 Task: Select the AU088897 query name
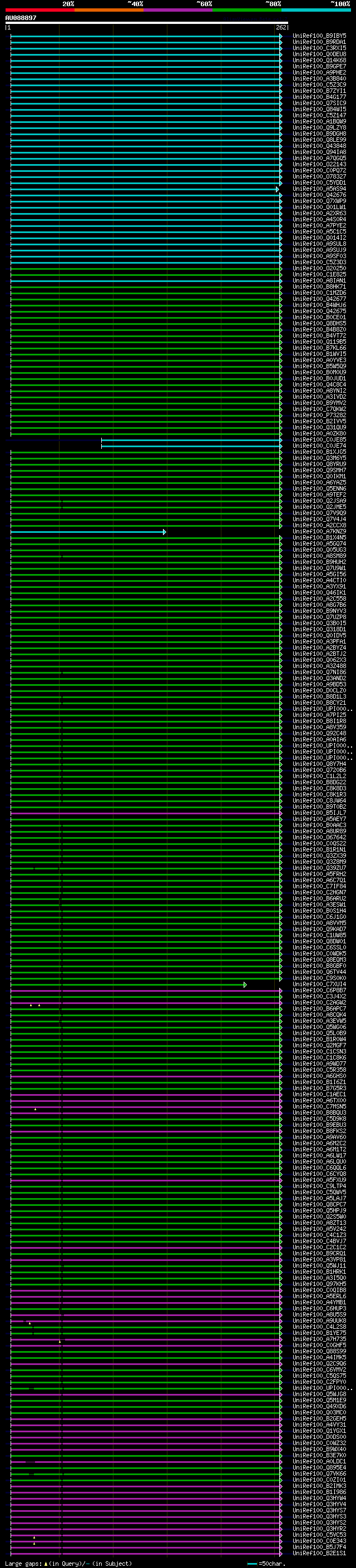click(x=21, y=18)
